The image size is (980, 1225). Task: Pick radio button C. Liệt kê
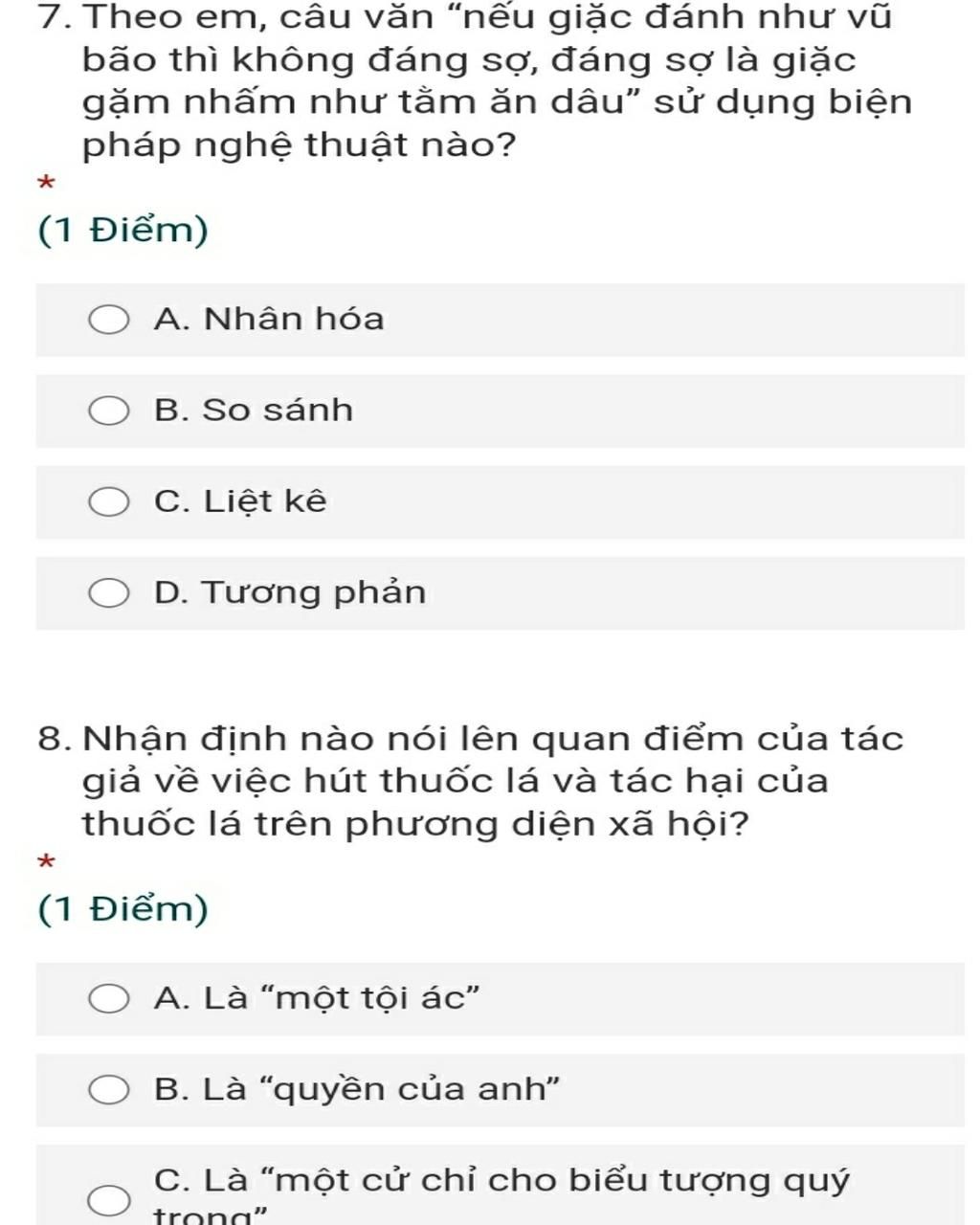[x=108, y=502]
